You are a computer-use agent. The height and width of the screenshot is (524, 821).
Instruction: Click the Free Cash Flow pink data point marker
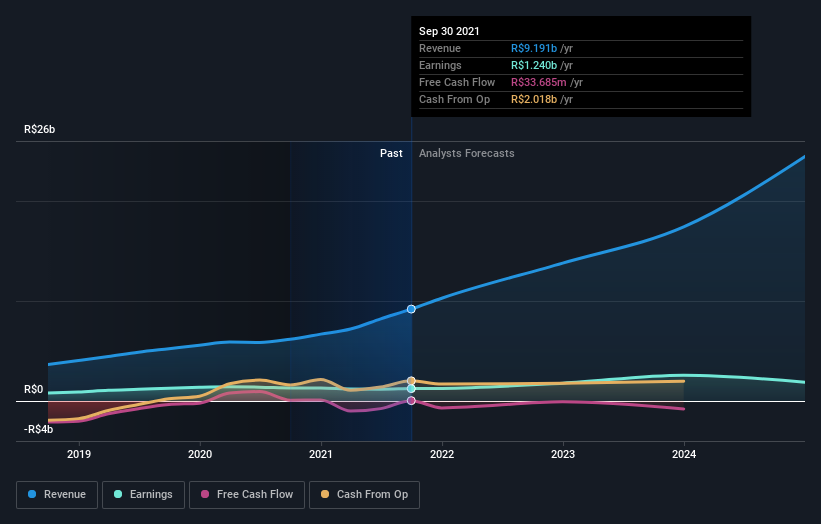(x=411, y=400)
